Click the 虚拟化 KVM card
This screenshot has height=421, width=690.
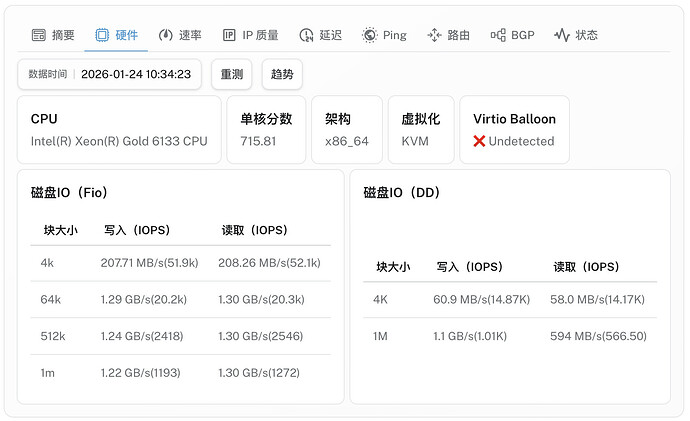pos(421,130)
